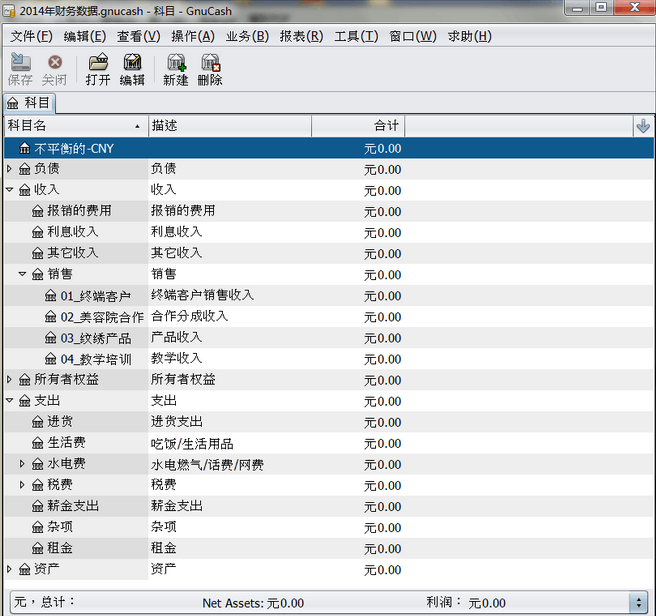Click the Close (关闭) toolbar icon
Image resolution: width=656 pixels, height=616 pixels.
tap(55, 62)
